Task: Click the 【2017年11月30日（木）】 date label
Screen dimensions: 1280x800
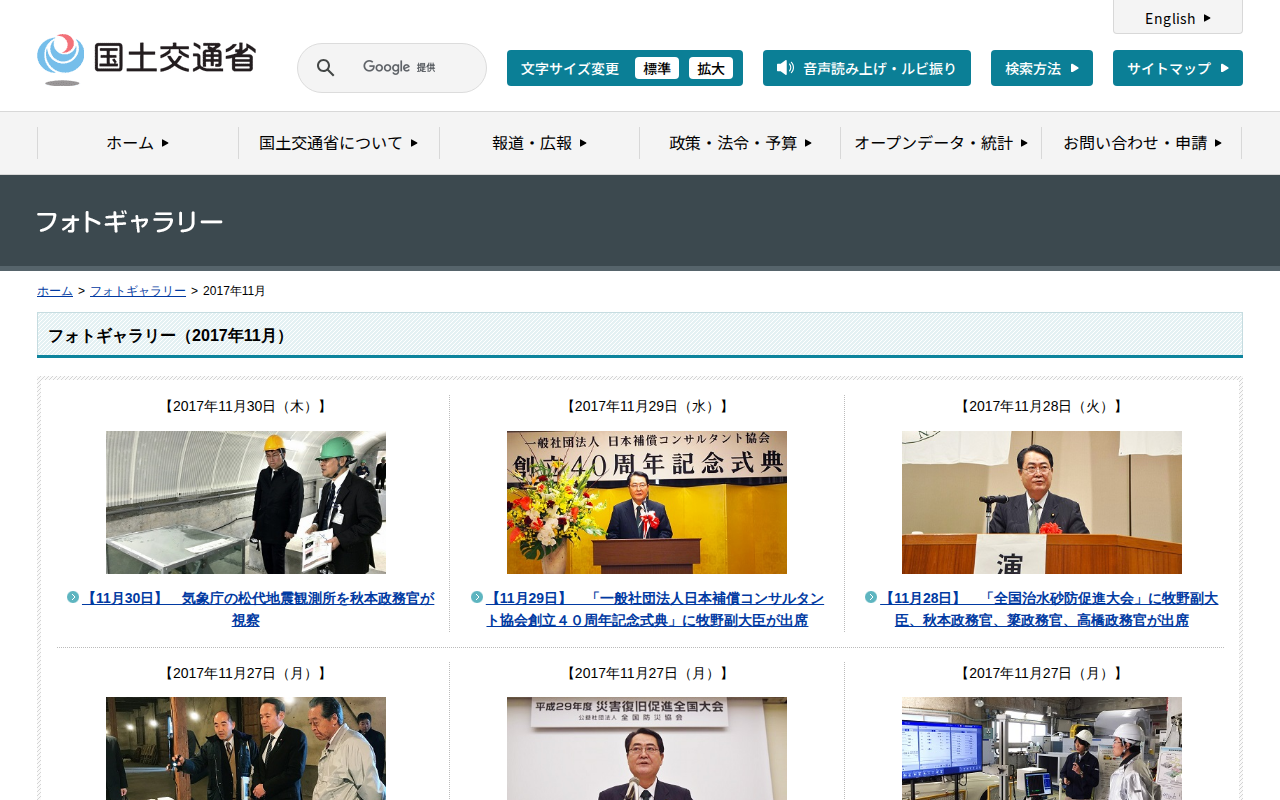Action: 246,406
